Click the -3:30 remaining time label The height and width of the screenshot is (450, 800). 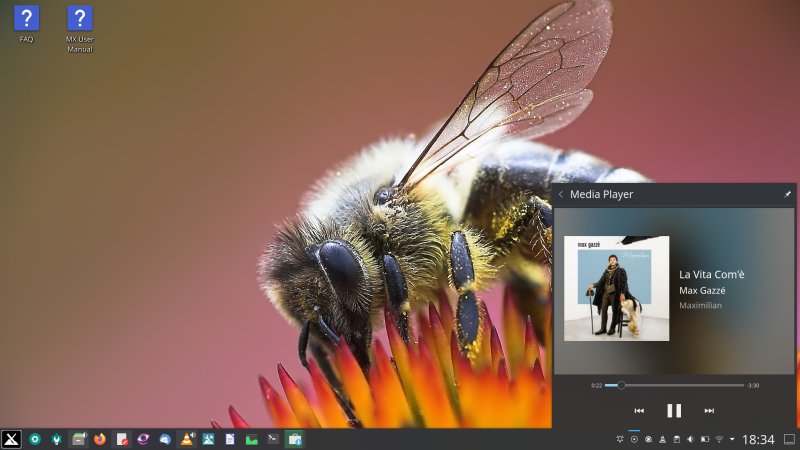point(753,385)
